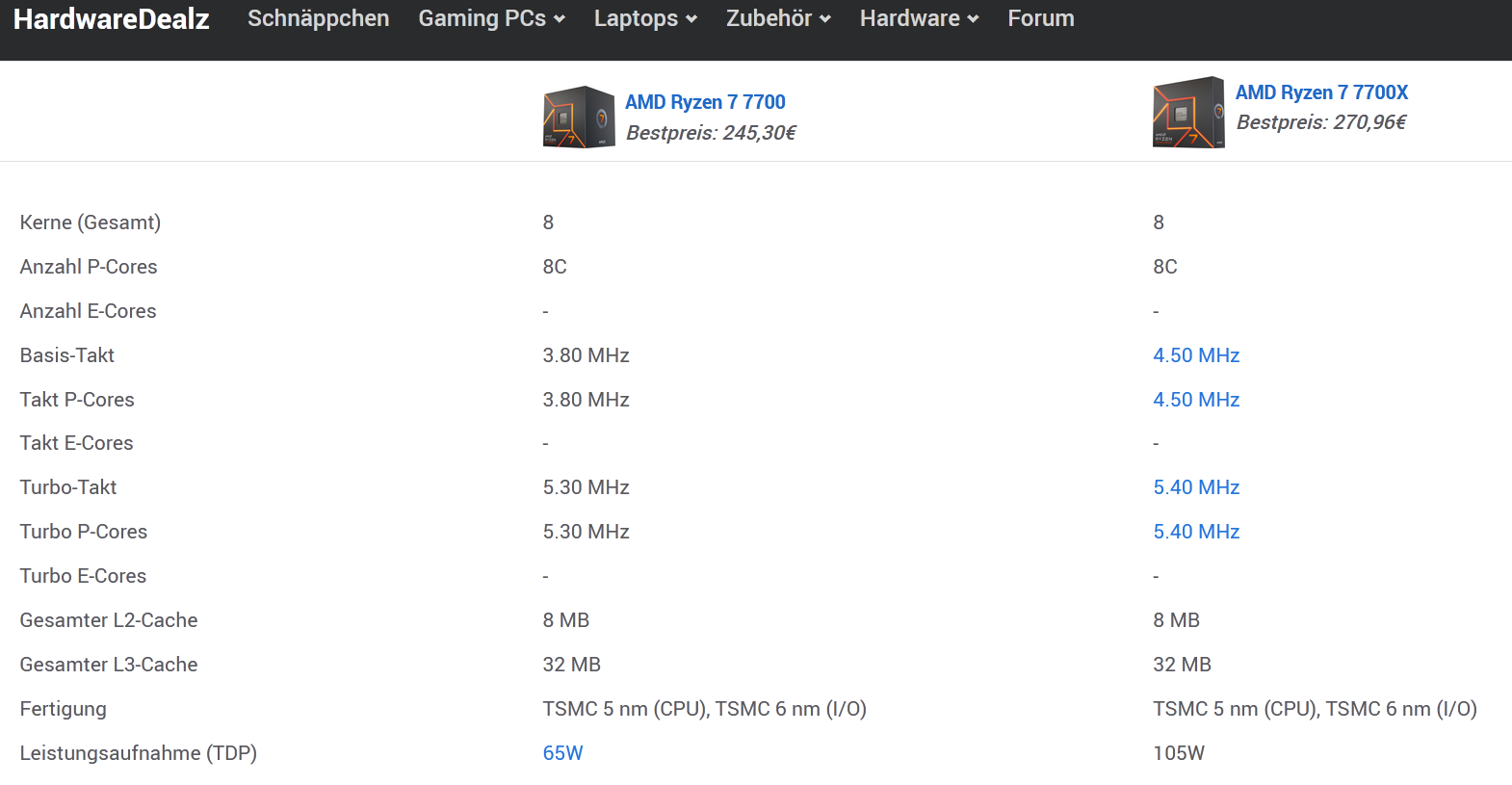1512x785 pixels.
Task: Click the 7700X Fertigung TSMC value
Action: pyautogui.click(x=1315, y=709)
